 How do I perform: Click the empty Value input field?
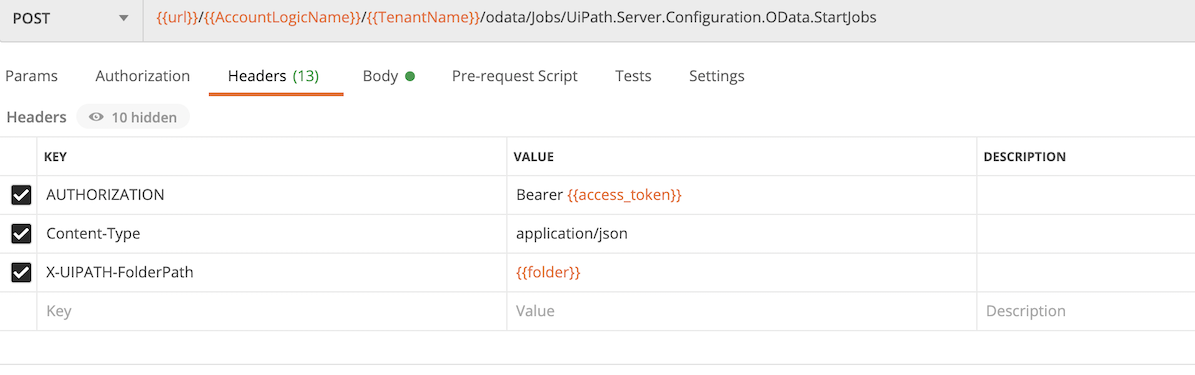pyautogui.click(x=742, y=311)
